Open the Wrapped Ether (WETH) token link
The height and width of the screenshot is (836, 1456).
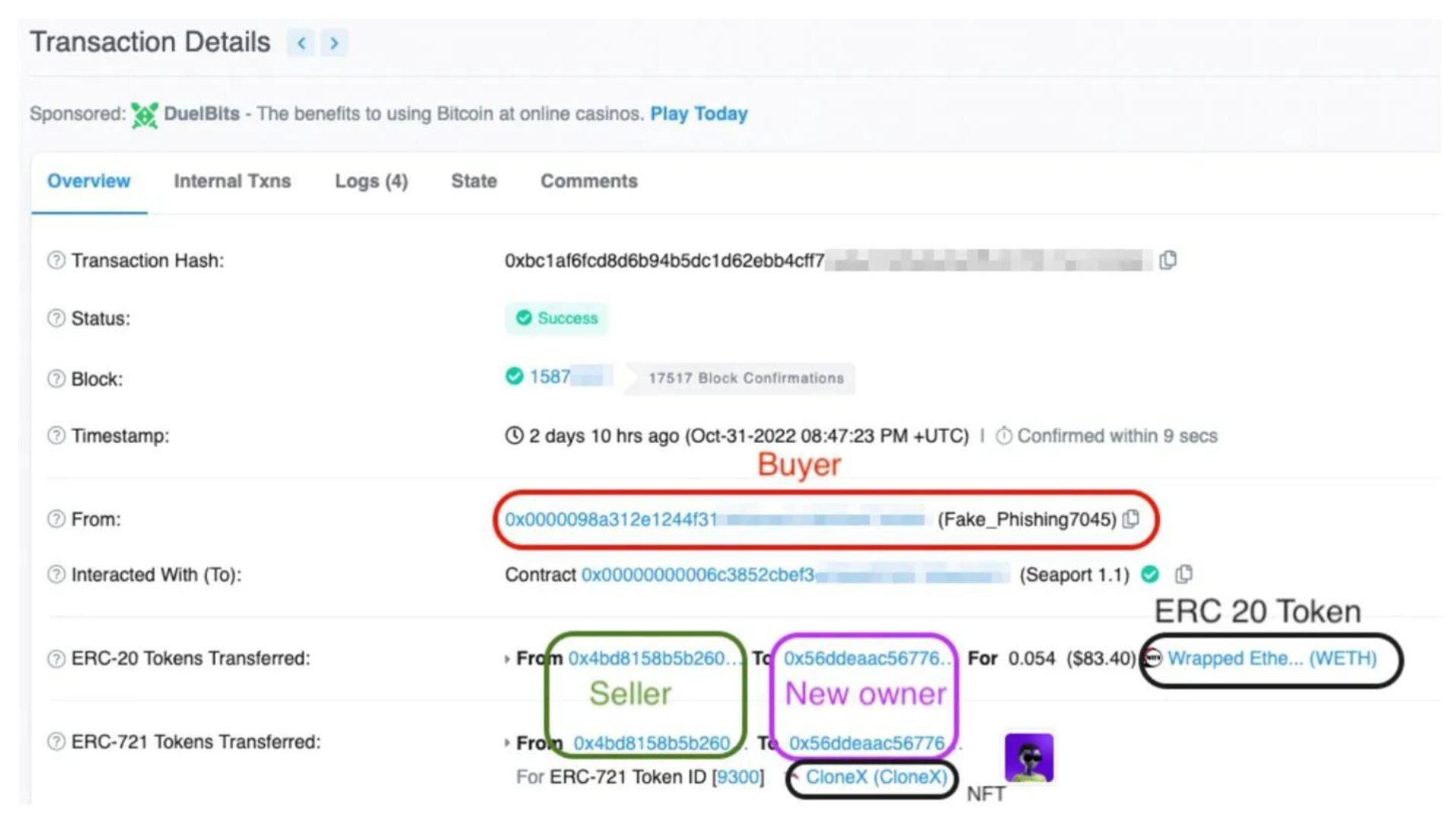(1271, 659)
